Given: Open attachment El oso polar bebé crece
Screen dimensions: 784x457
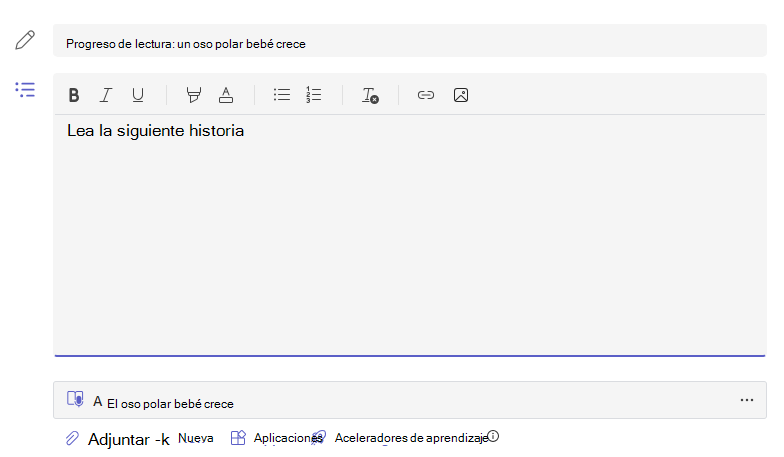Looking at the screenshot, I should click(x=410, y=400).
